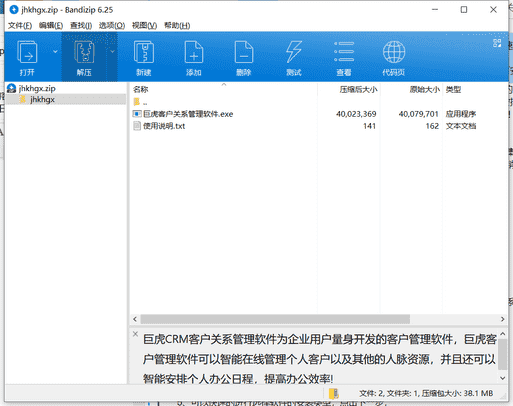The image size is (513, 406).
Task: Sort by the 原始大小 column header
Action: point(424,89)
